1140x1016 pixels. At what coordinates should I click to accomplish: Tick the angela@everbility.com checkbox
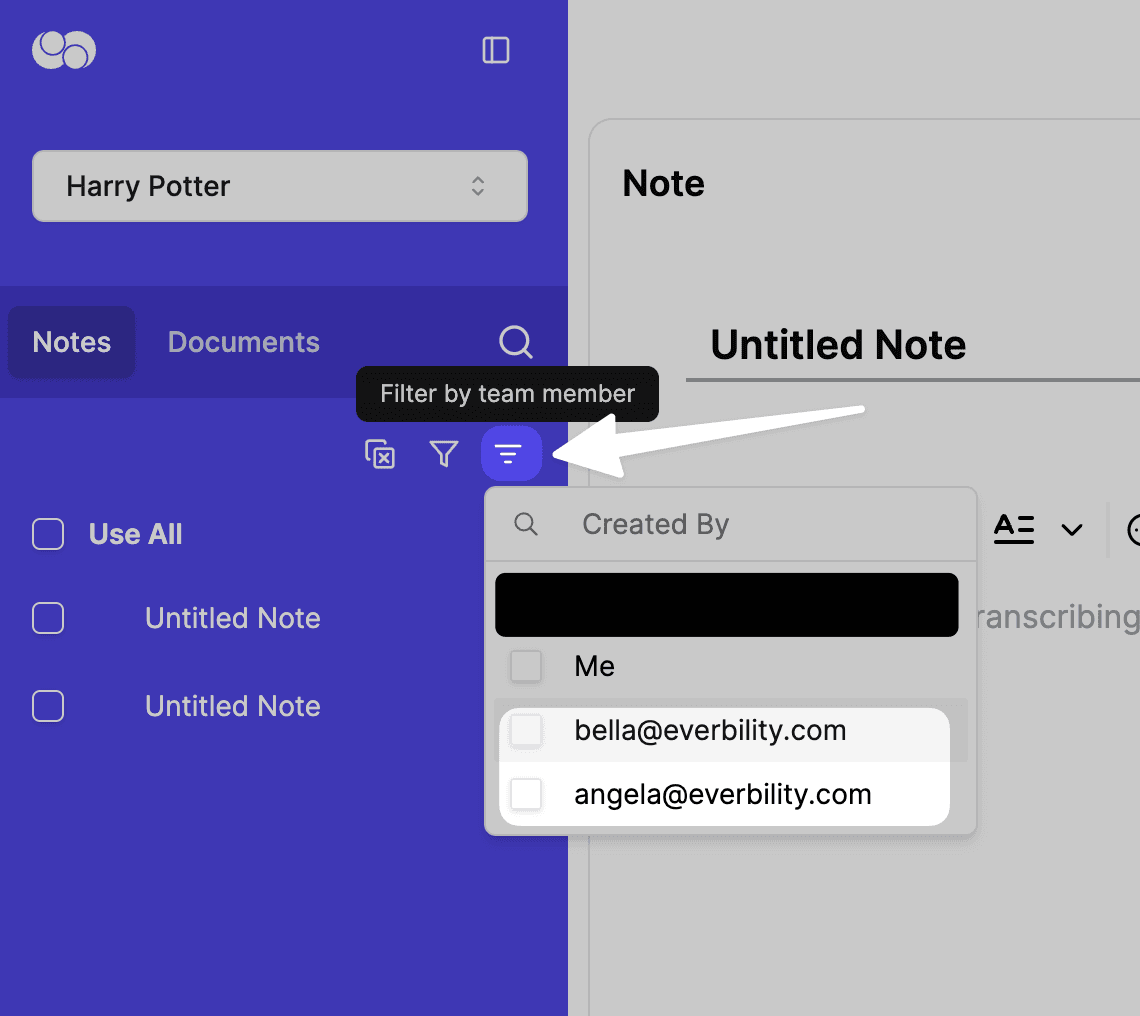(526, 794)
